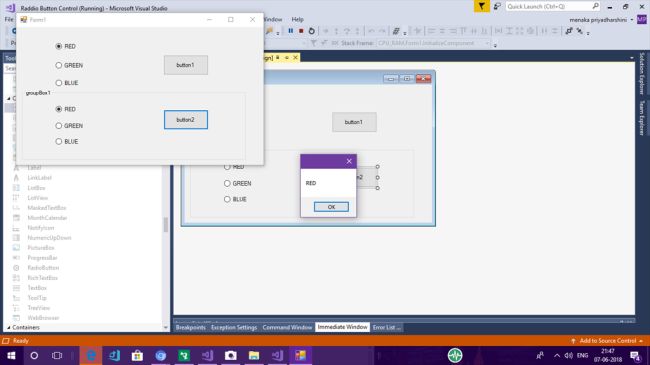Click the Toolbox vertical scrollbar thumb

166,224
